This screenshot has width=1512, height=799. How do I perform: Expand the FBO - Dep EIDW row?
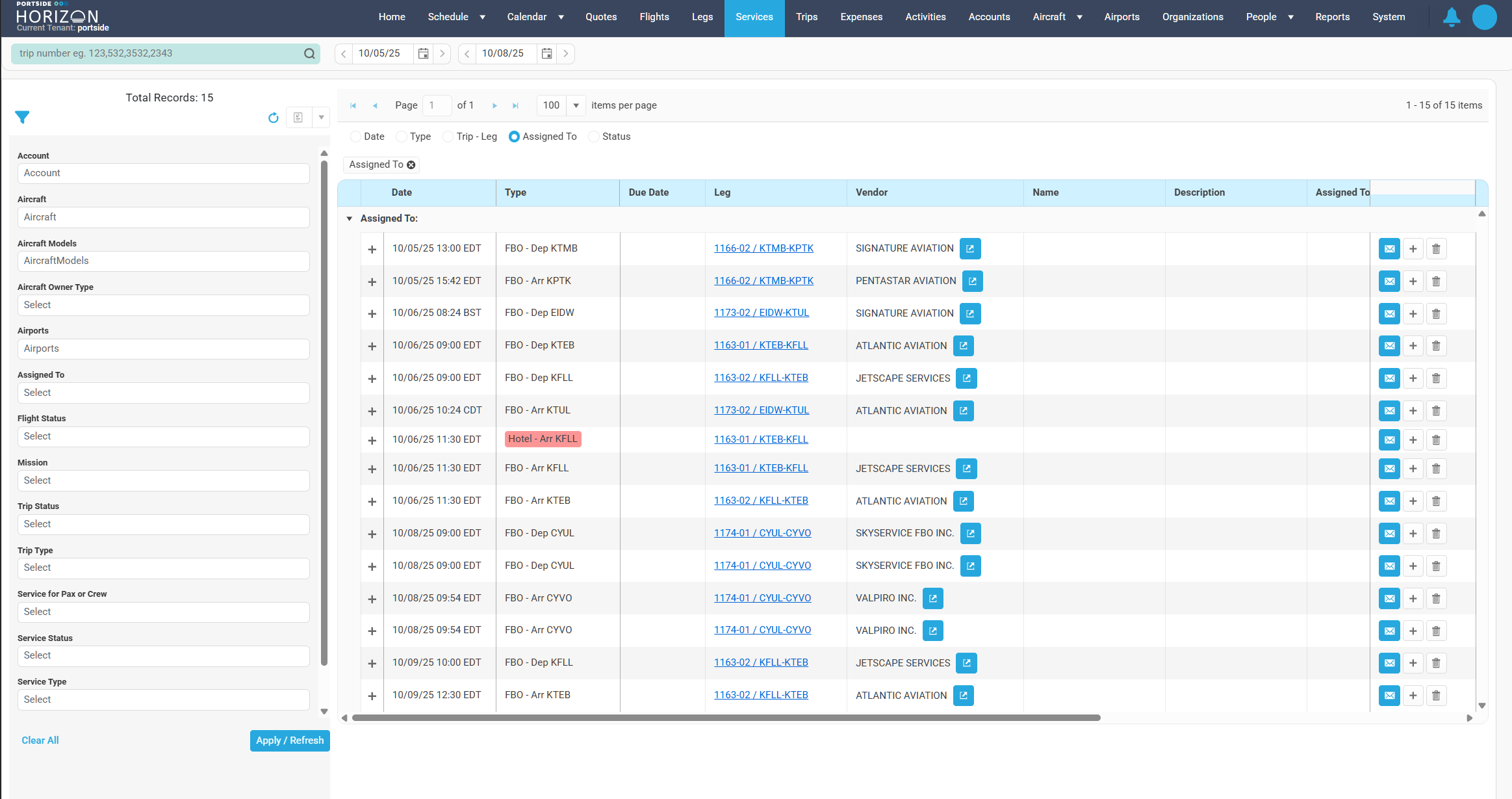[x=372, y=314]
